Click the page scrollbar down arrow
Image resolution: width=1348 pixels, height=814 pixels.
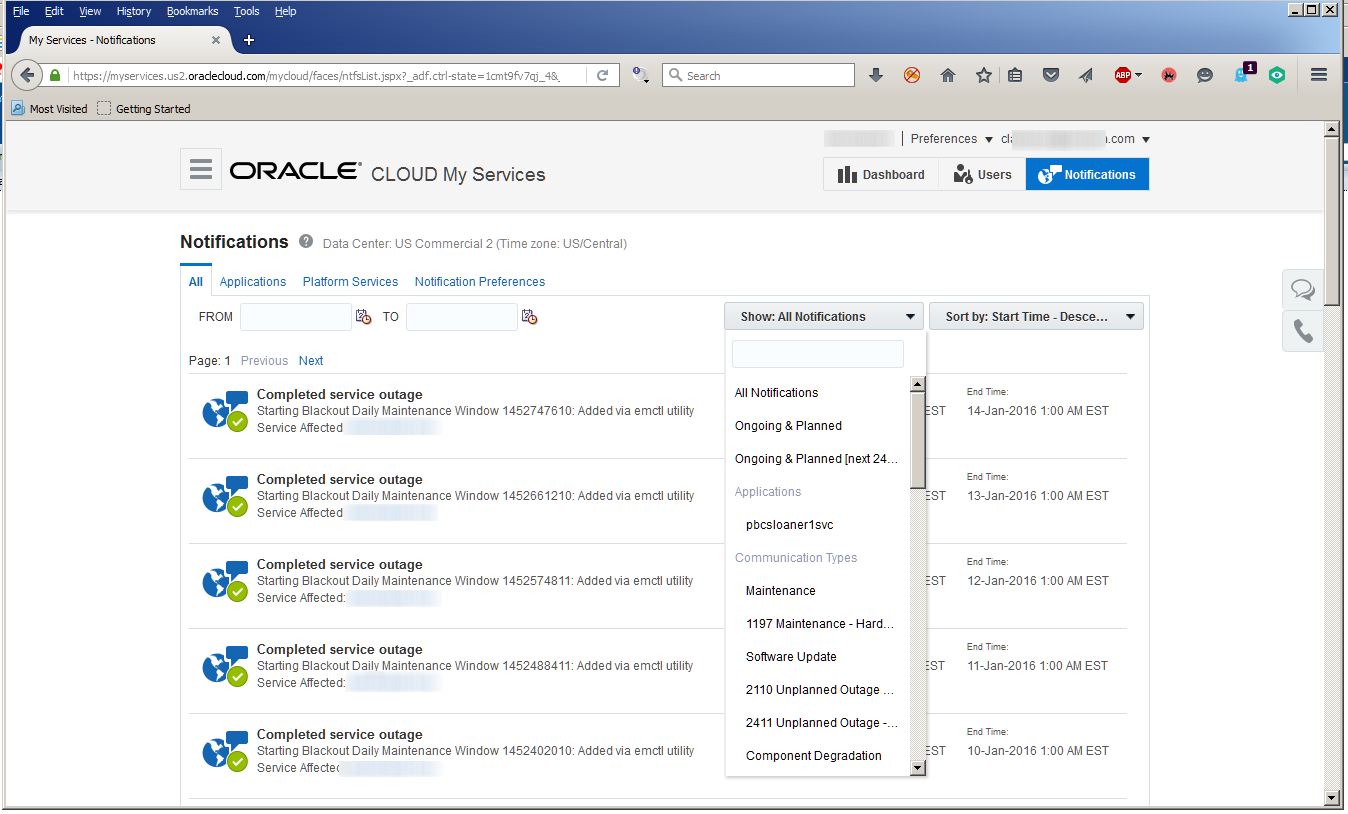point(1331,798)
